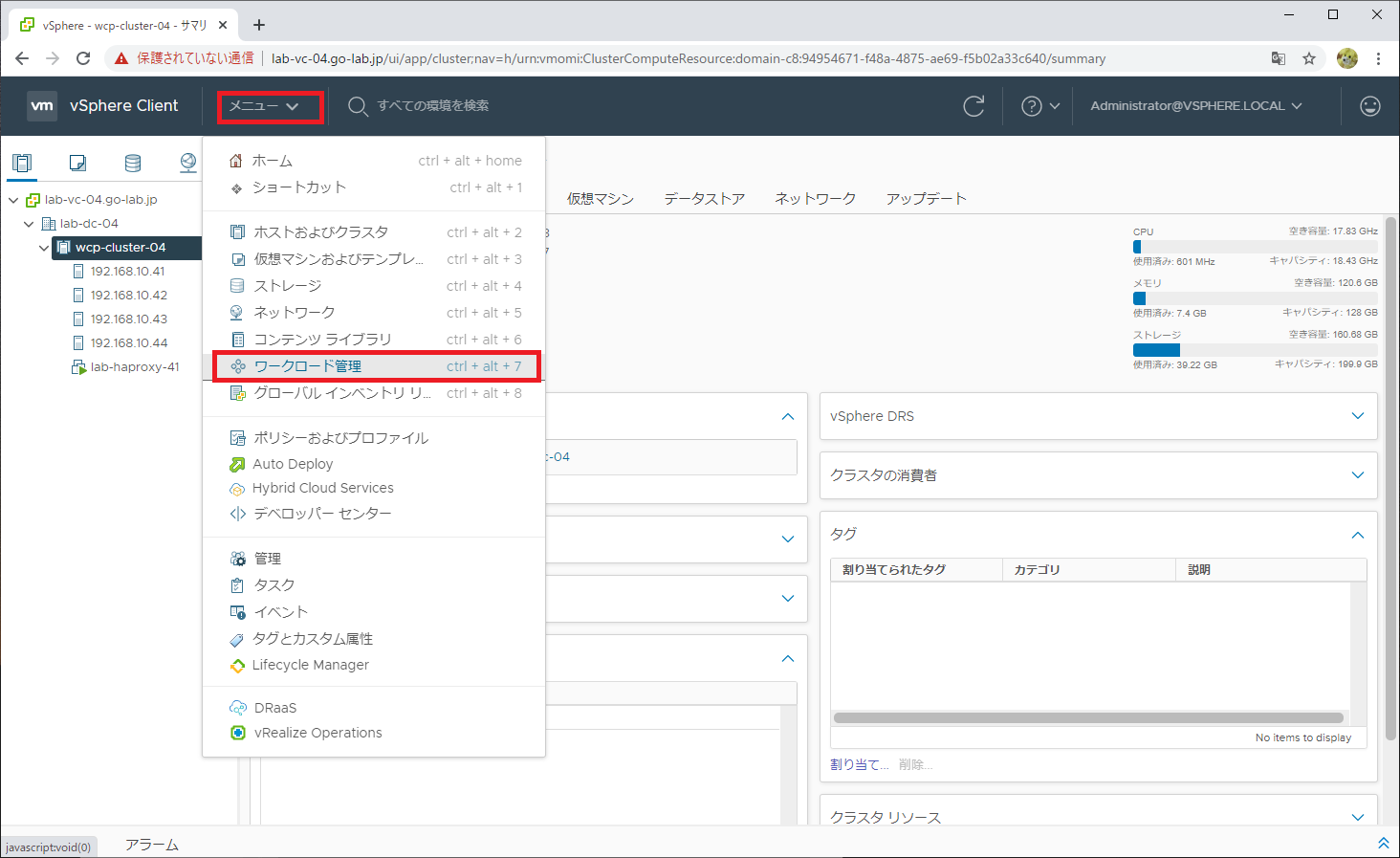The height and width of the screenshot is (858, 1400).
Task: Switch to ネットワーク tab in cluster view
Action: 816,199
